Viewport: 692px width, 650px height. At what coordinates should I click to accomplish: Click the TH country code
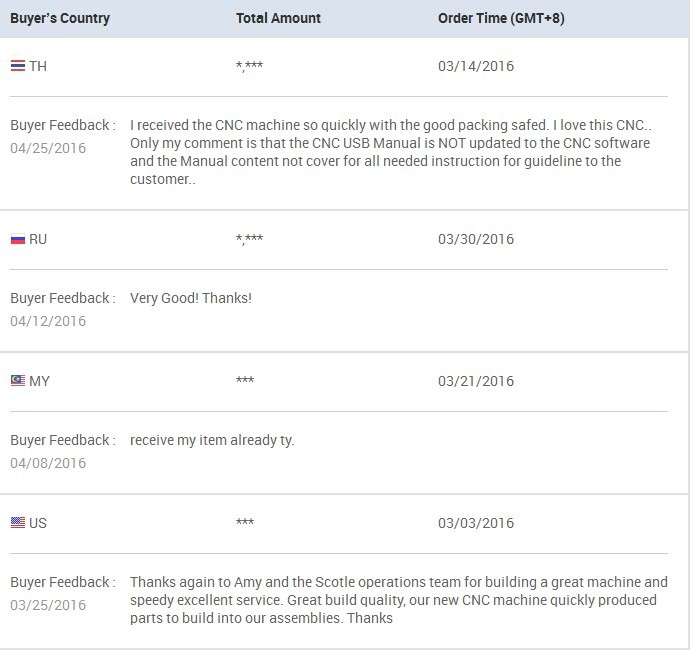coord(38,66)
